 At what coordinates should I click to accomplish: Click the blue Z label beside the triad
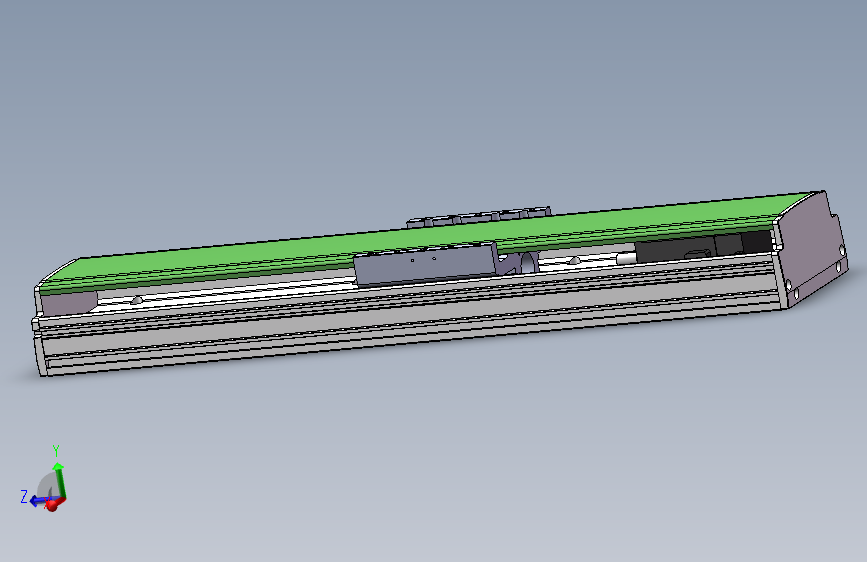click(x=24, y=497)
